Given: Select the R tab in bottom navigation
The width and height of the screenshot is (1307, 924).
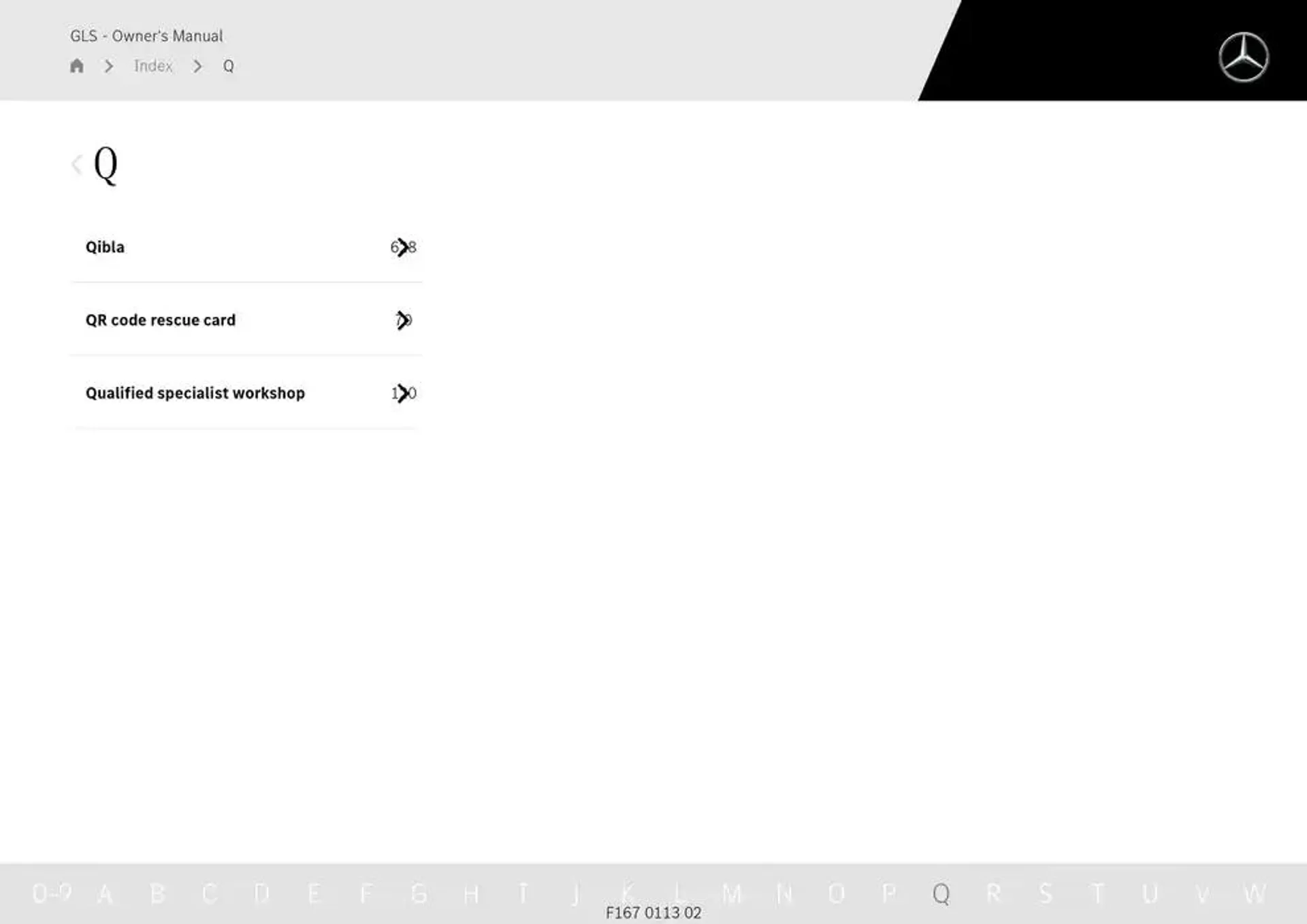Looking at the screenshot, I should click(990, 891).
